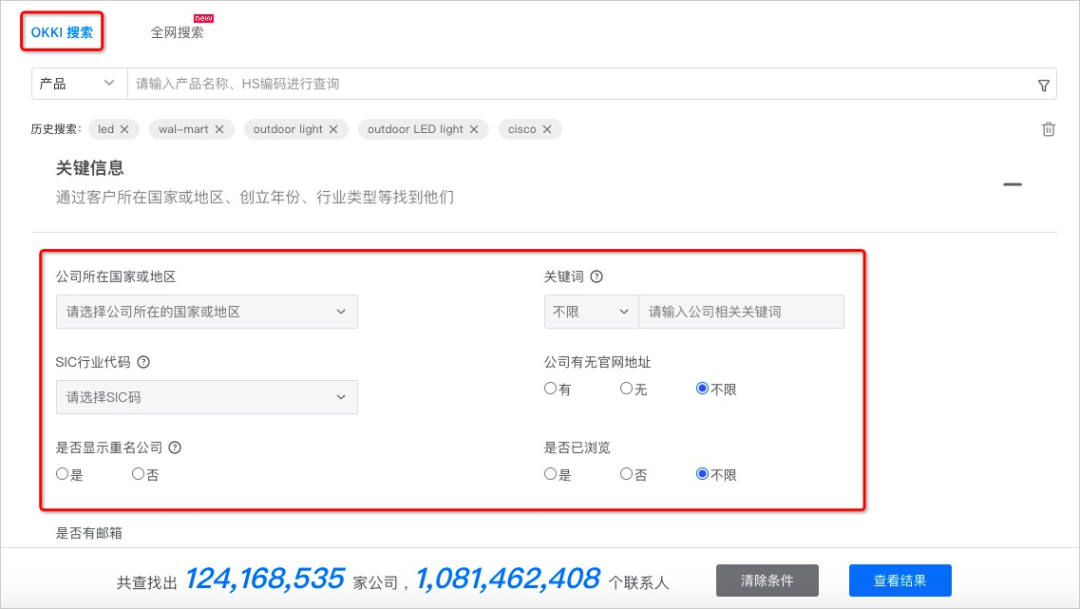Remove the "wal-mart" history search tag
The width and height of the screenshot is (1080, 609).
(219, 129)
